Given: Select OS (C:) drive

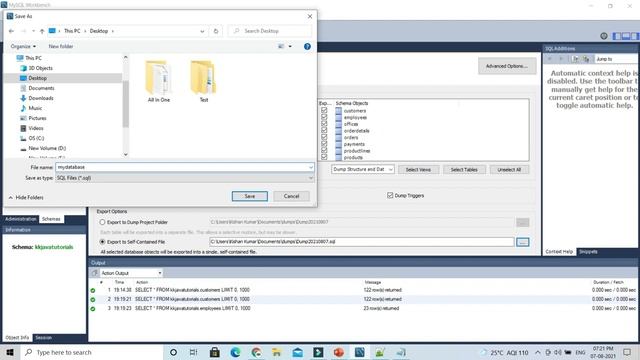Looking at the screenshot, I should (x=36, y=138).
